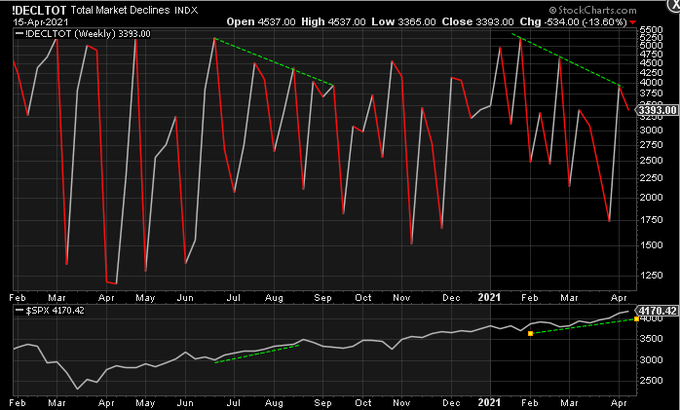
Task: Click the 2250 price axis label
Action: 651,178
